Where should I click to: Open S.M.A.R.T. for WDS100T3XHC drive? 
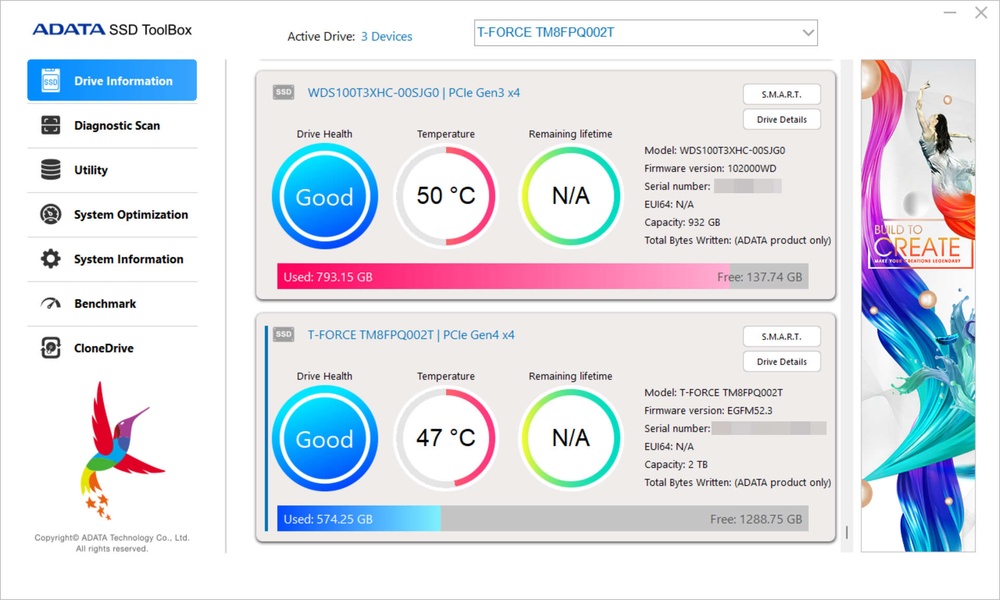tap(781, 94)
